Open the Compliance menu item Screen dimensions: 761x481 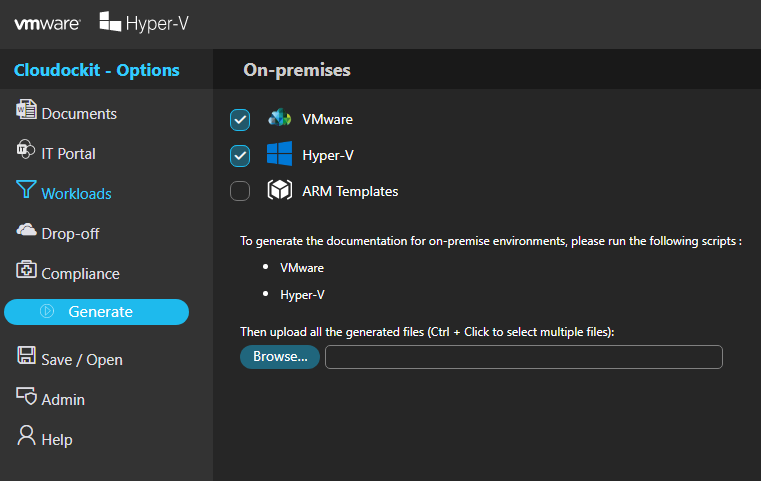pyautogui.click(x=81, y=274)
